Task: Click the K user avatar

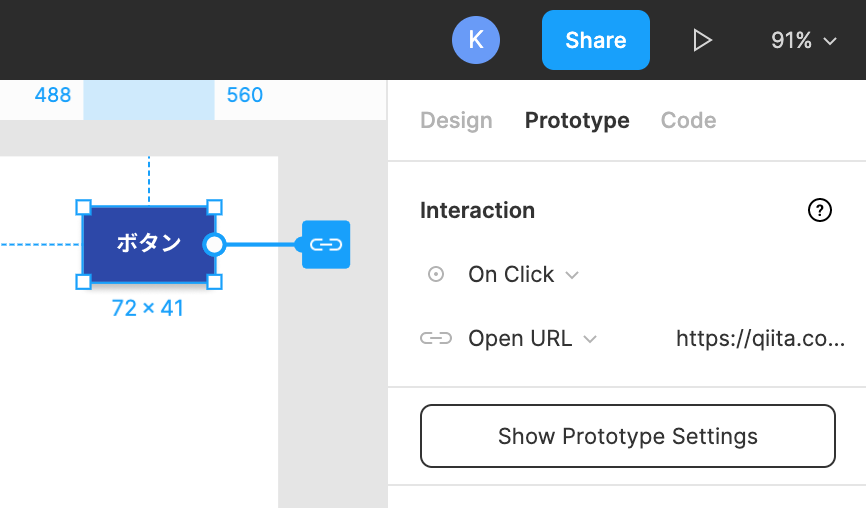Action: [476, 40]
